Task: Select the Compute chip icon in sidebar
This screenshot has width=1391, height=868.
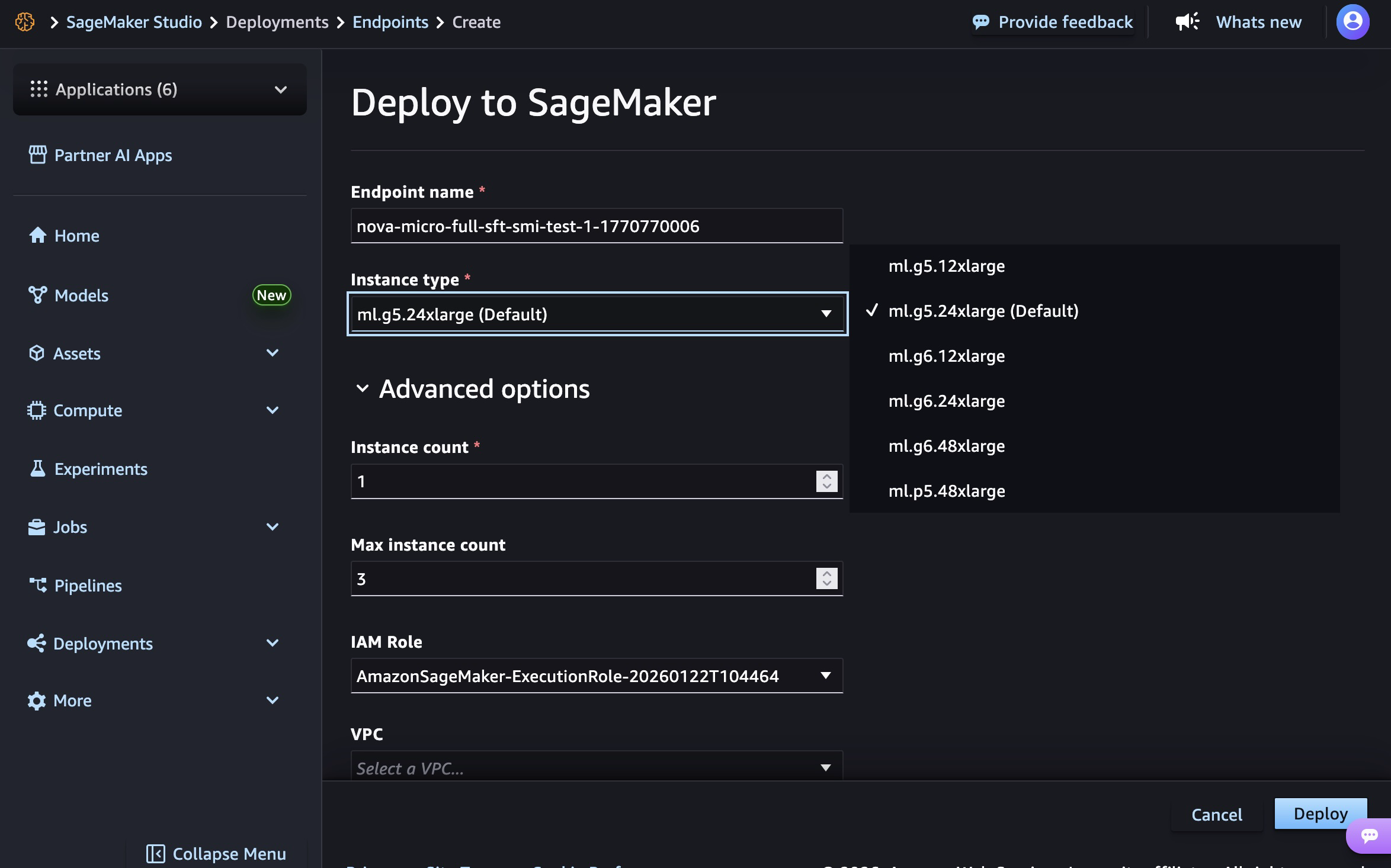Action: click(37, 410)
